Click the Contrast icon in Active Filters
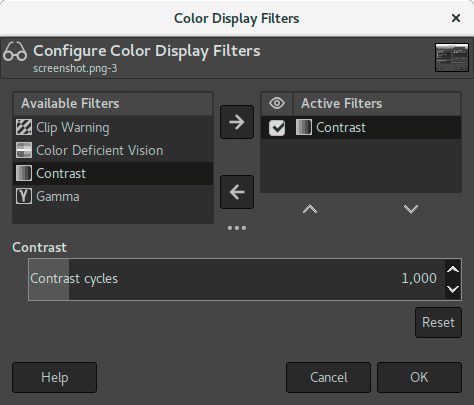474x405 pixels. pyautogui.click(x=304, y=127)
